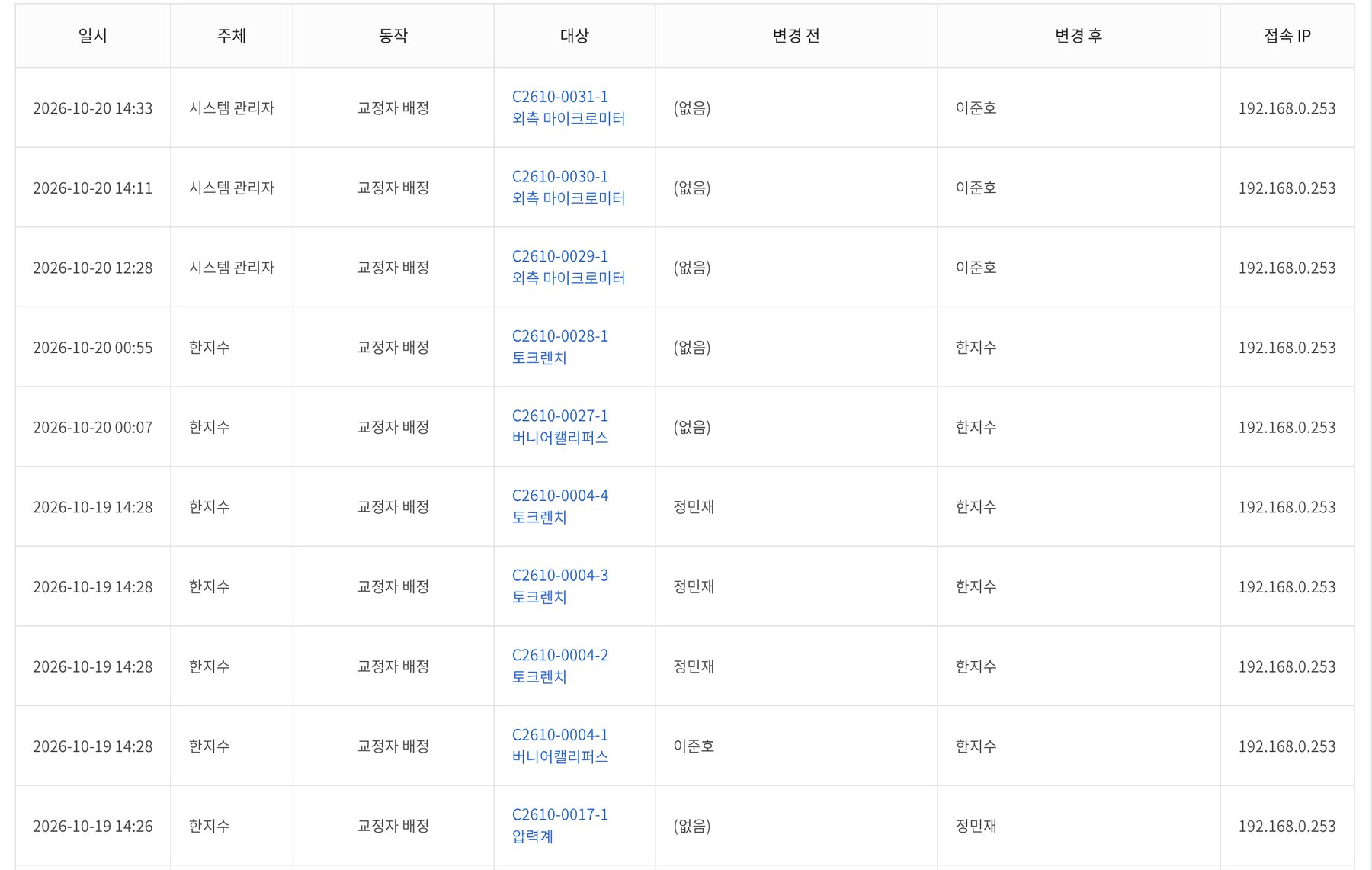1372x870 pixels.
Task: Select timestamp 2026-10-20 00:07
Action: [x=93, y=428]
